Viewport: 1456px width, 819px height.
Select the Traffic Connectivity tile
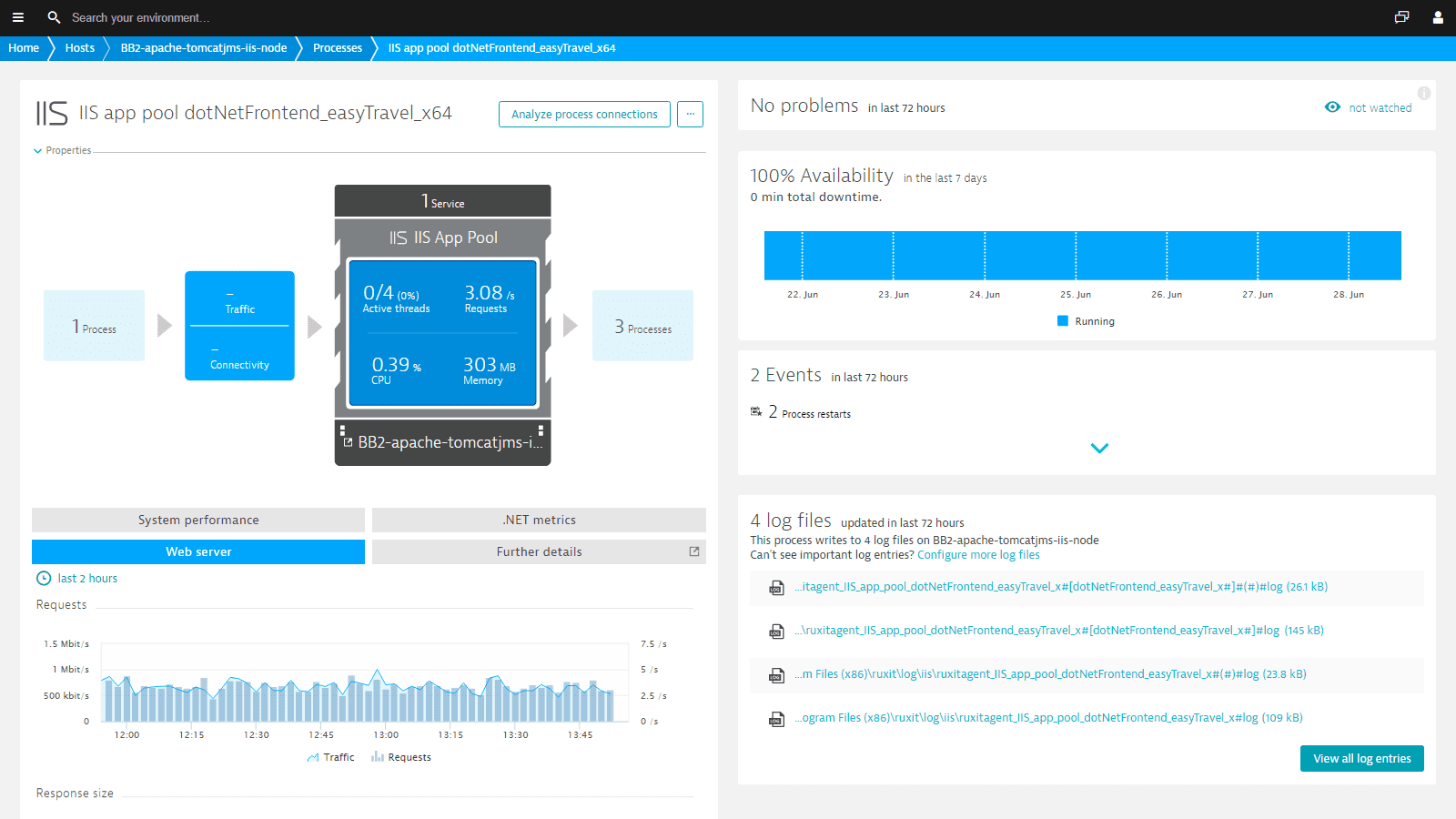click(x=239, y=326)
